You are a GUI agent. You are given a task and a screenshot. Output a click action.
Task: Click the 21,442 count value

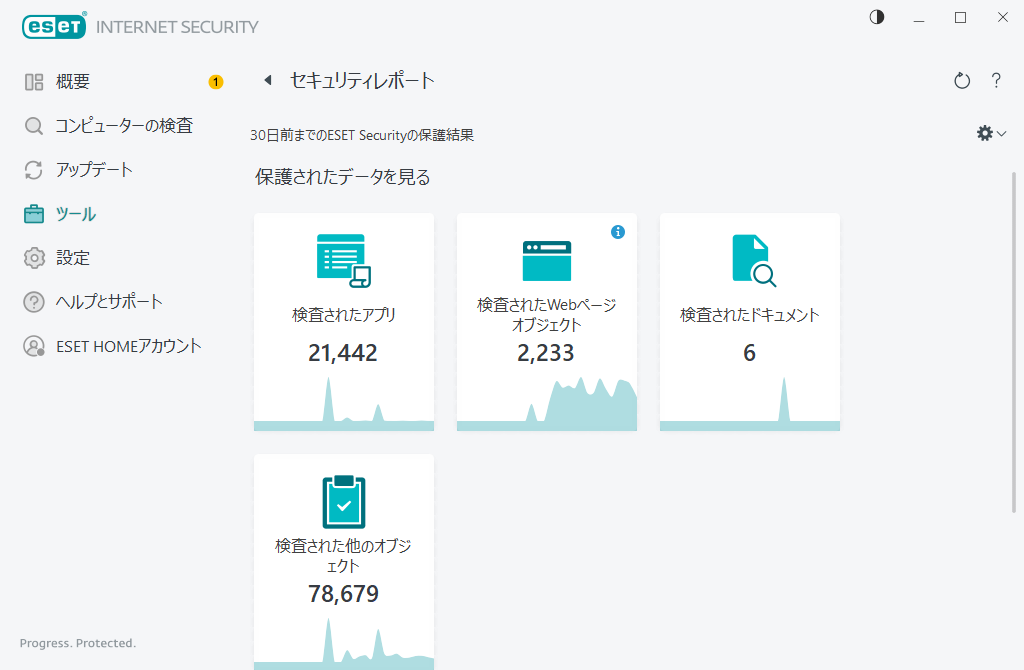(x=343, y=353)
